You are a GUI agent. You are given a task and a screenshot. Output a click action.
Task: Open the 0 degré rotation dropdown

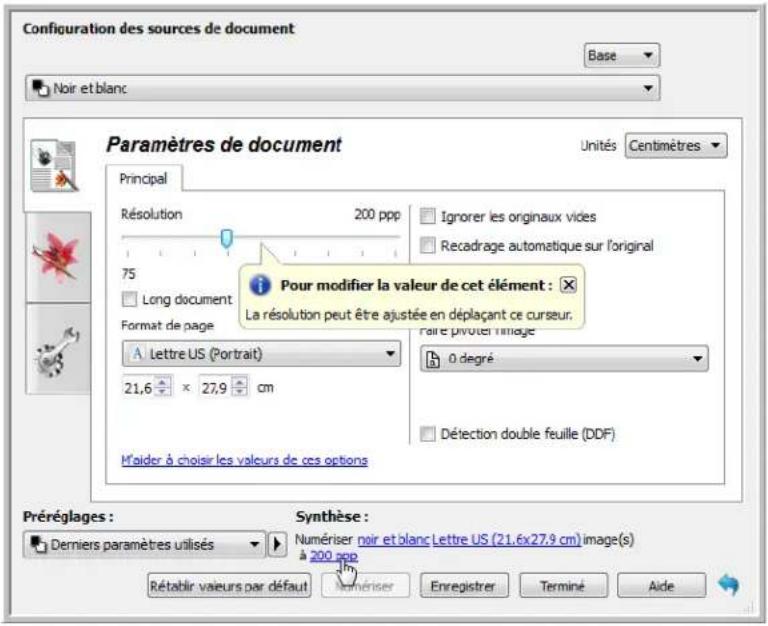pos(564,359)
